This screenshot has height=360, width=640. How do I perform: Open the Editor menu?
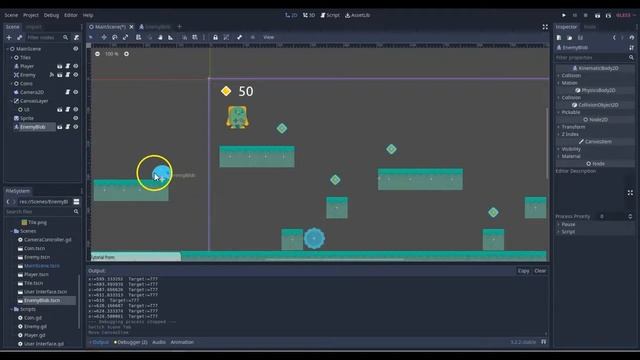coord(71,15)
